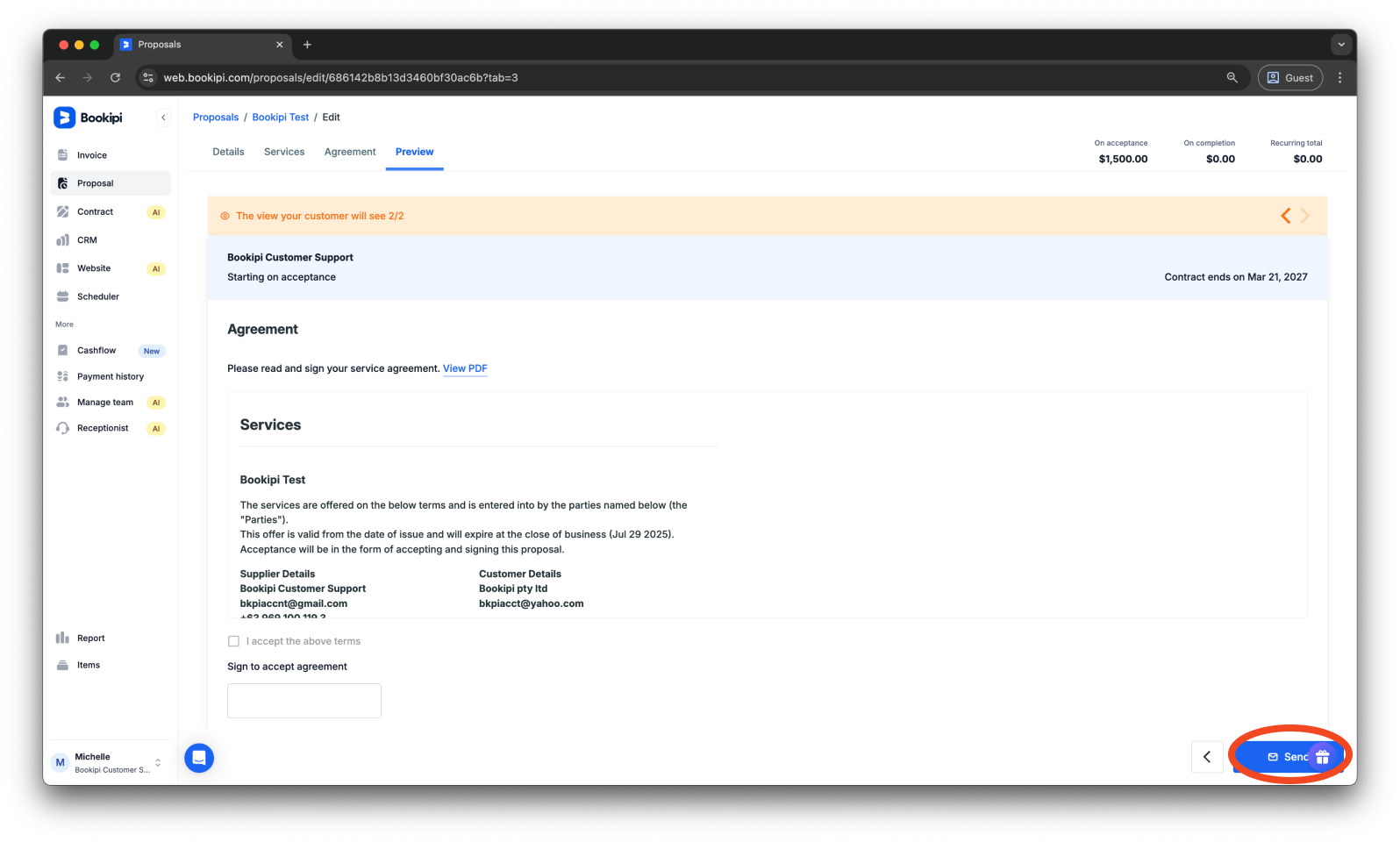1400x842 pixels.
Task: Click the Send button
Action: point(1288,757)
